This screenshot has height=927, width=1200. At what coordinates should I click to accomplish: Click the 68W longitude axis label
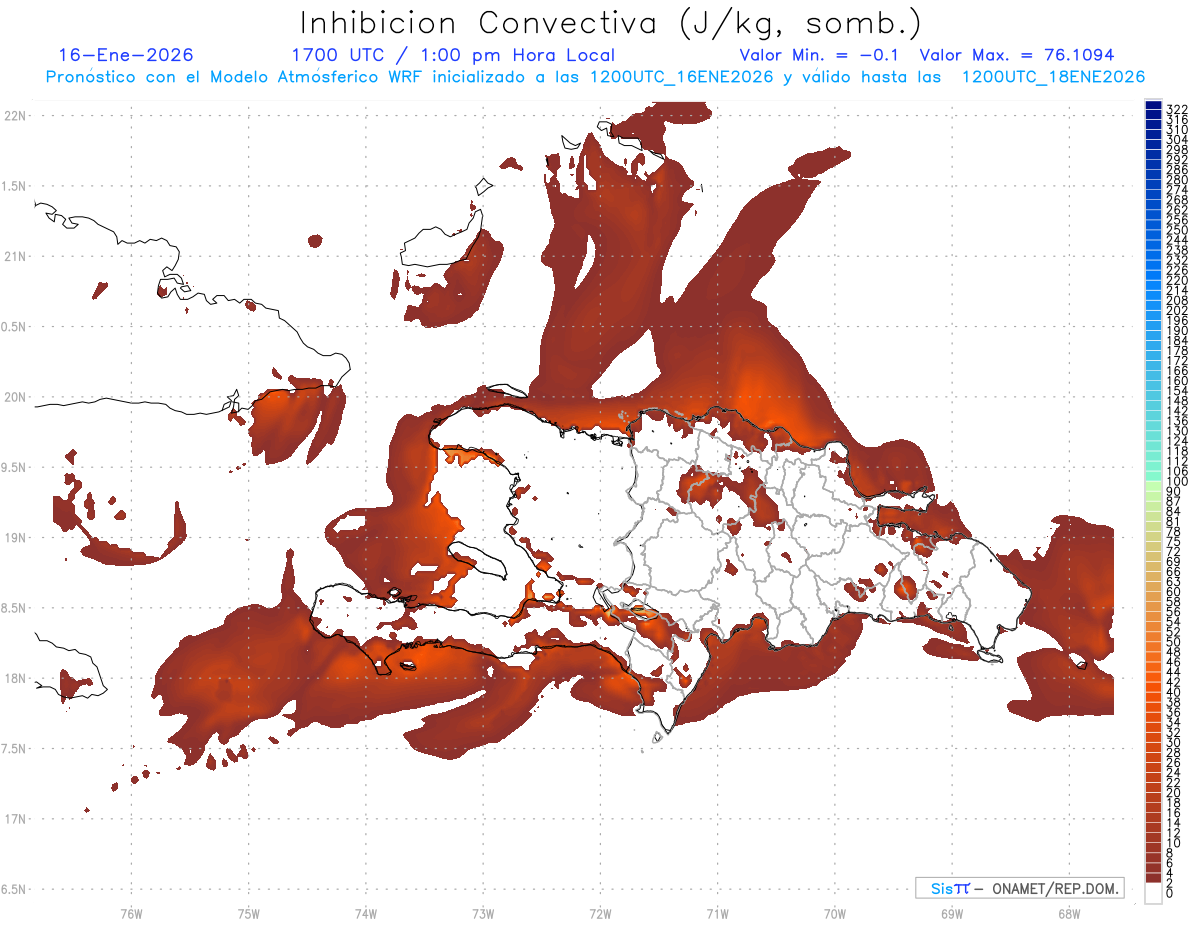pos(1068,913)
